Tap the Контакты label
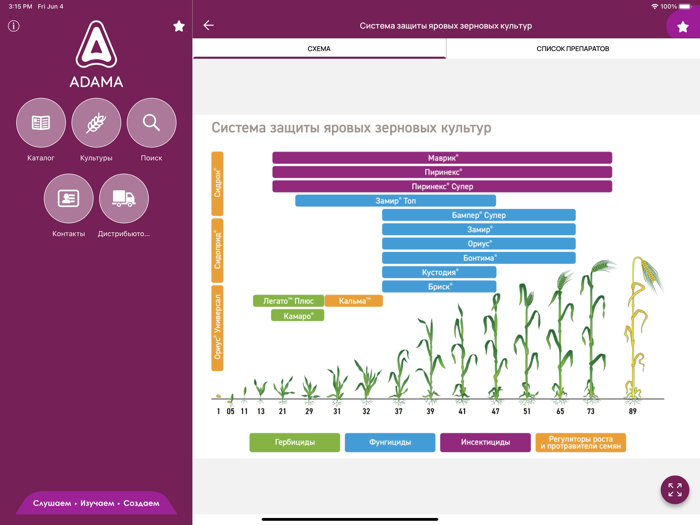 68,234
